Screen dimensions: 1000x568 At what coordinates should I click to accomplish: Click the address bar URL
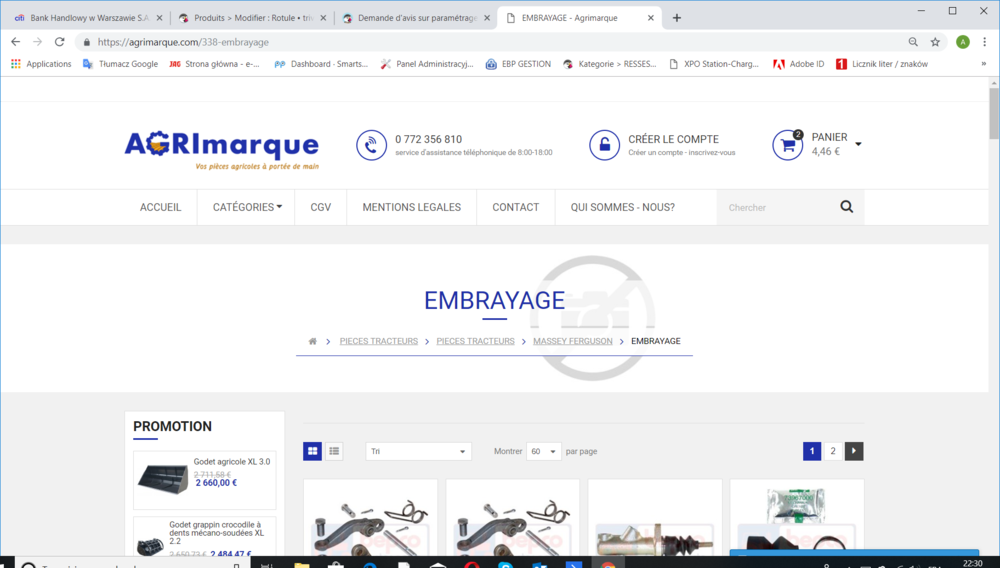tap(183, 42)
